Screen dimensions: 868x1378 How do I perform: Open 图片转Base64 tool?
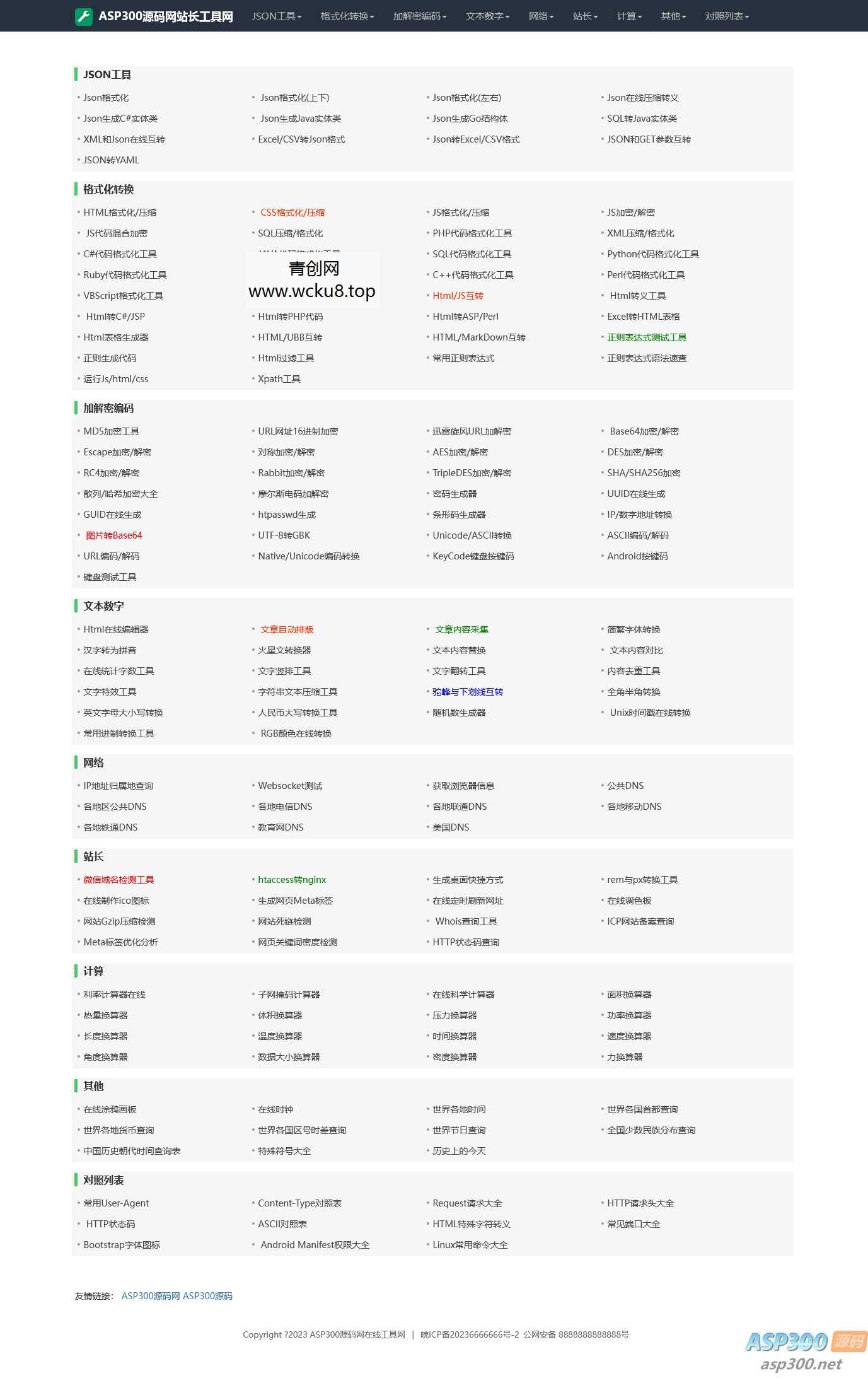(114, 535)
